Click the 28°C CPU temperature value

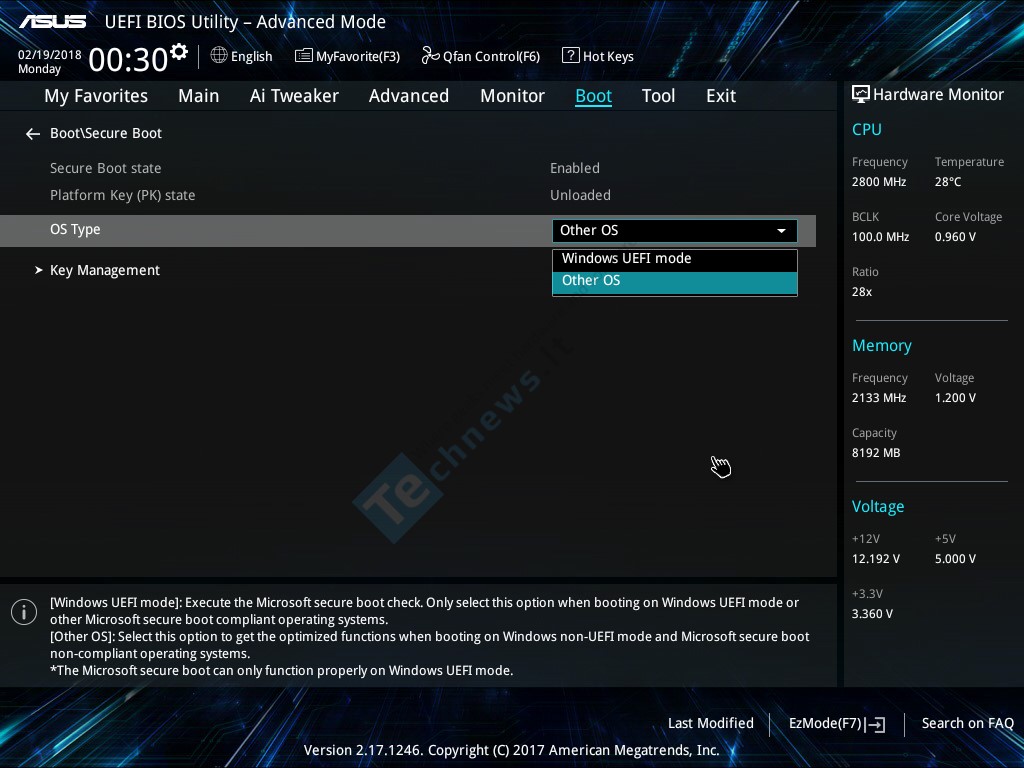[948, 182]
